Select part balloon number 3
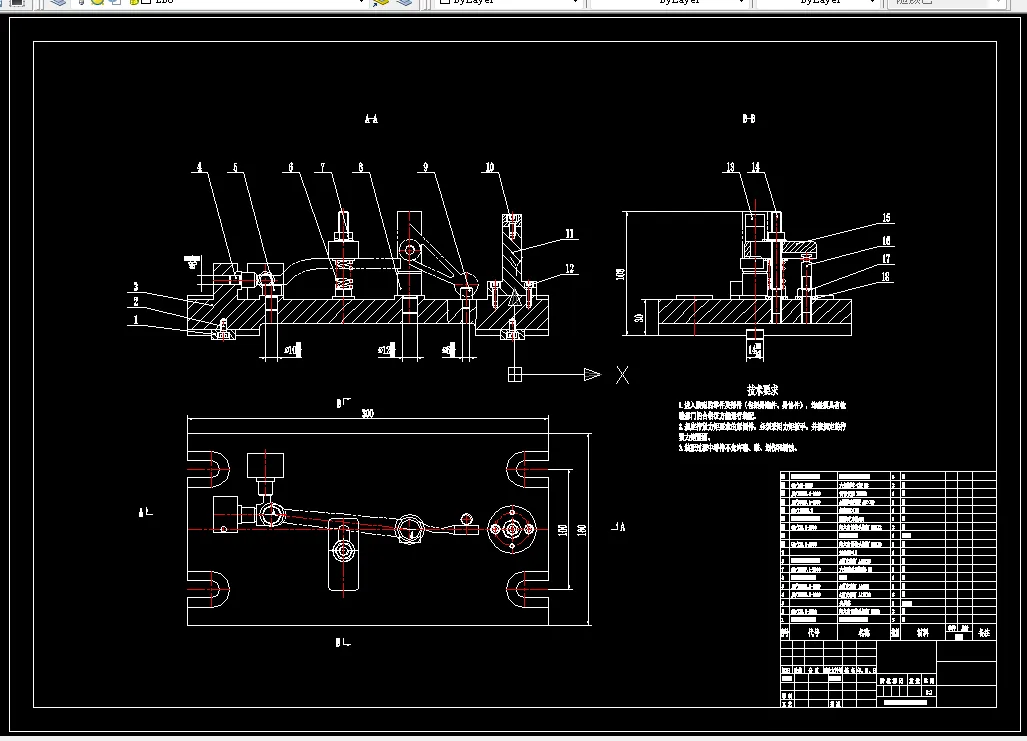The height and width of the screenshot is (741, 1027). [136, 286]
